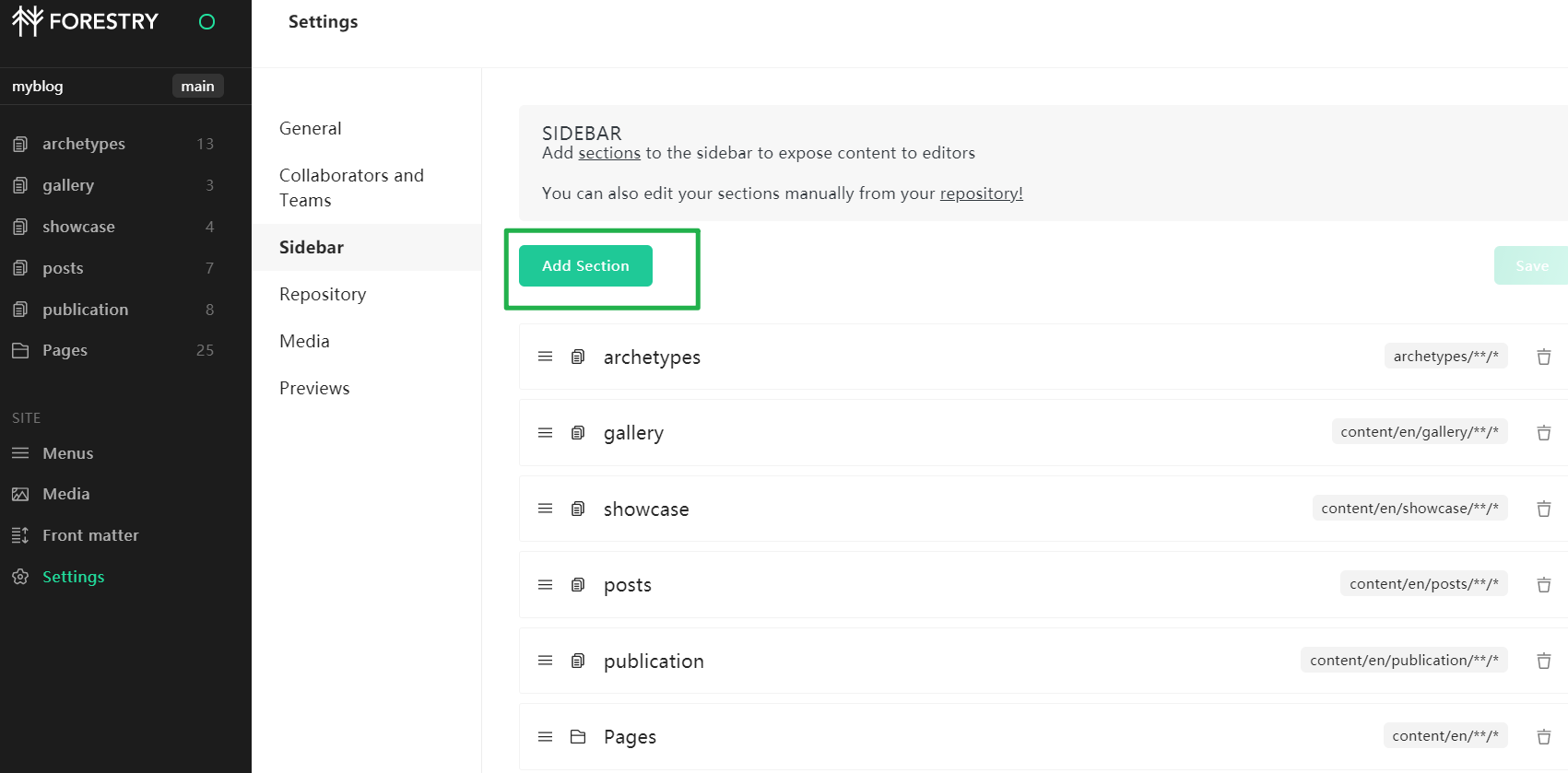Grab drag handle of archetypes row
This screenshot has height=773, width=1568.
click(546, 357)
